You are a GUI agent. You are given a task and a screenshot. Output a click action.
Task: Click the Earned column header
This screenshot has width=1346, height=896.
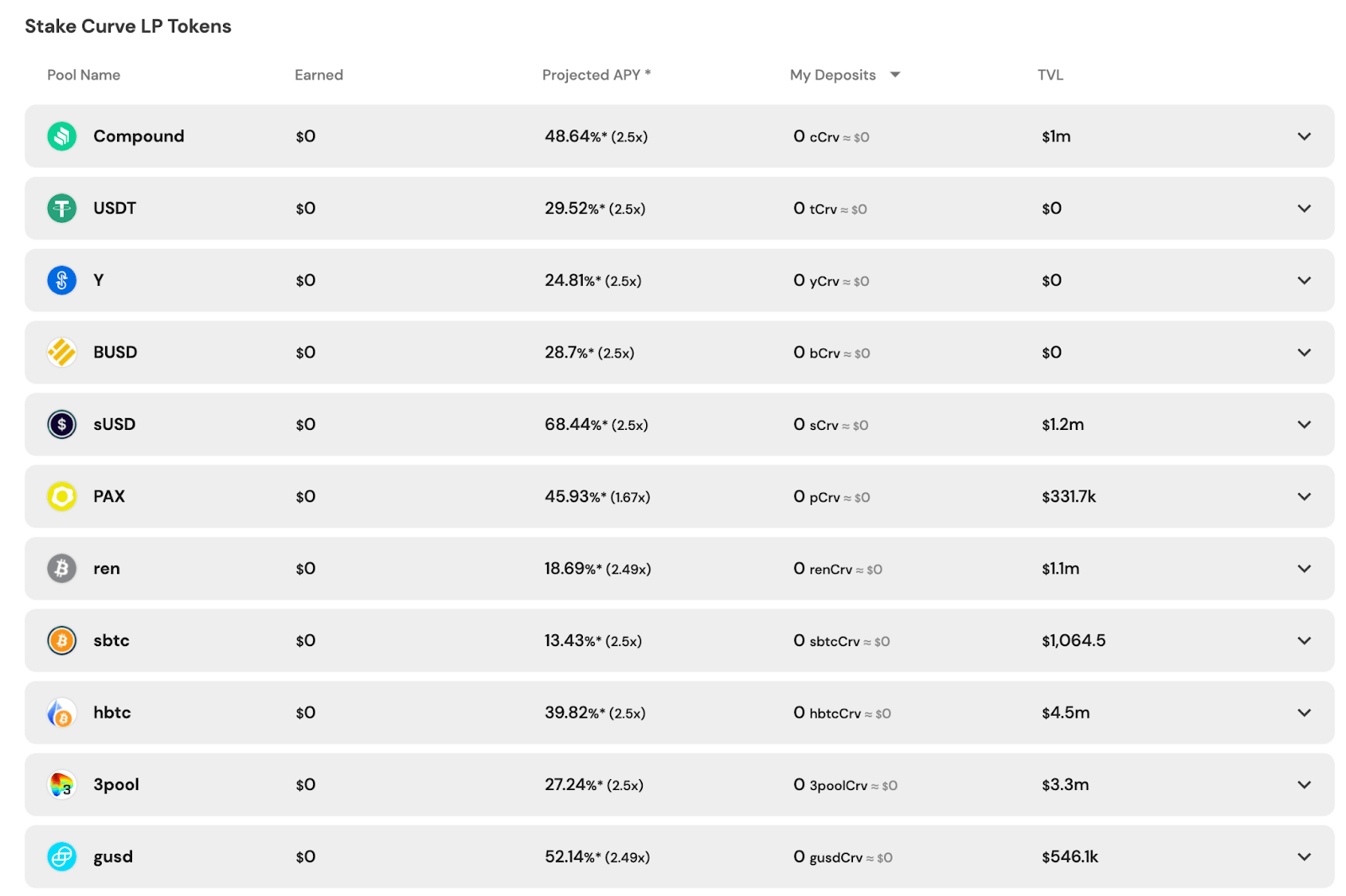[319, 75]
